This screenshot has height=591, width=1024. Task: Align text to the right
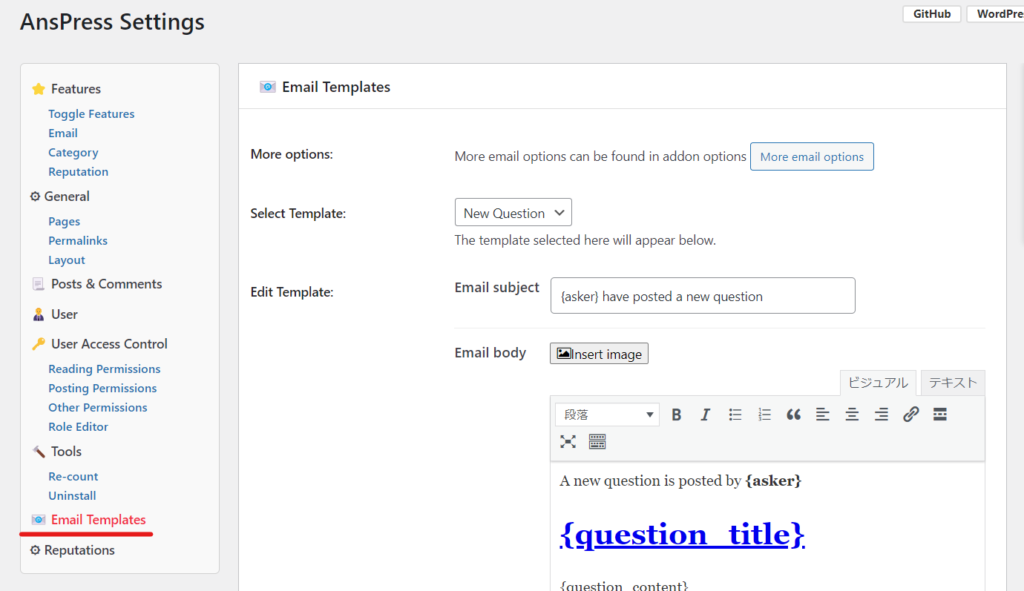pos(881,414)
